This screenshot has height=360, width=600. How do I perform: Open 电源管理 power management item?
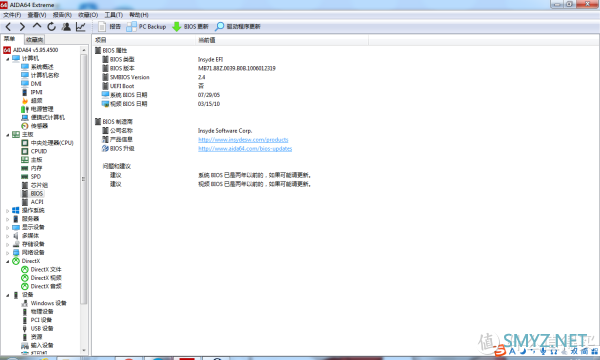pyautogui.click(x=38, y=109)
